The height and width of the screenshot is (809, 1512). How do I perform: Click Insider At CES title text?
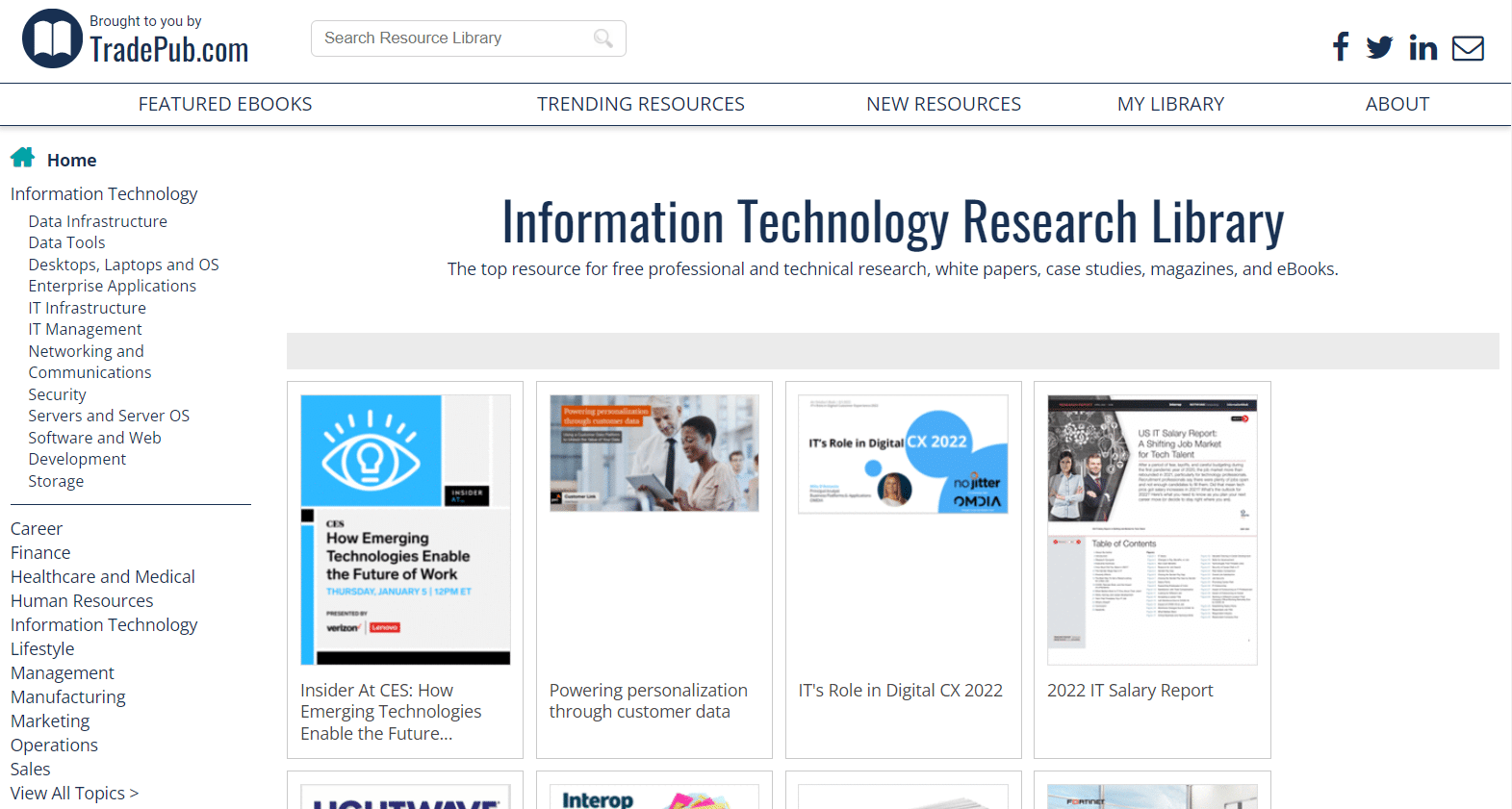pyautogui.click(x=391, y=712)
